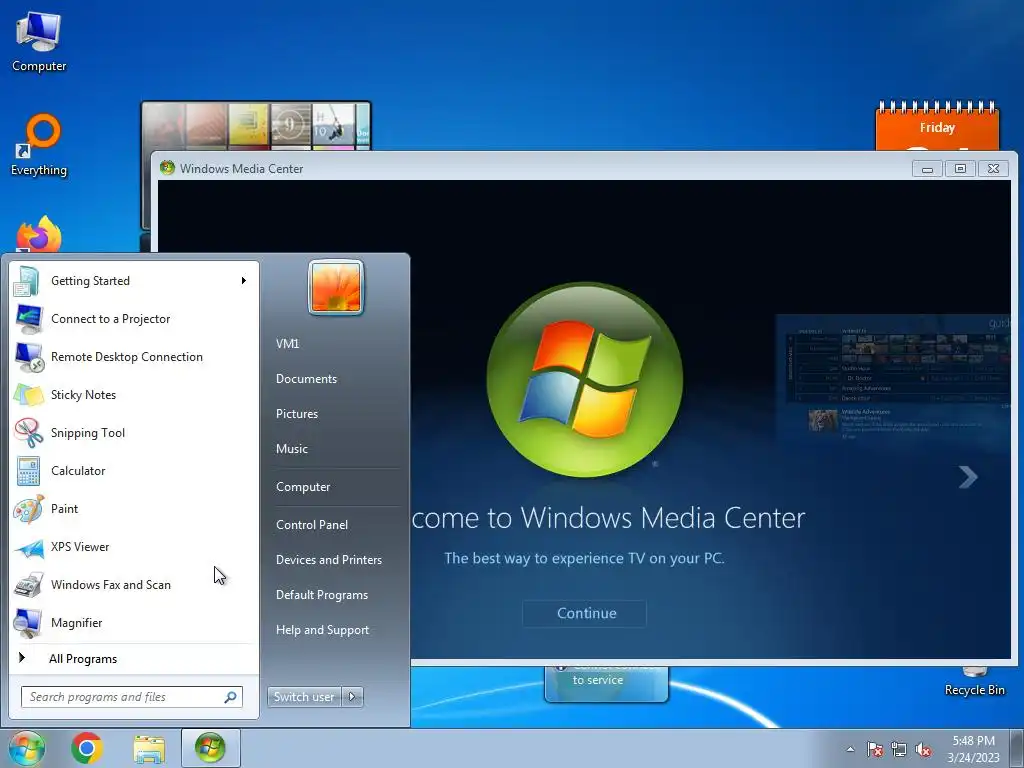The image size is (1024, 768).
Task: Click the Friday calendar gadget
Action: click(937, 125)
